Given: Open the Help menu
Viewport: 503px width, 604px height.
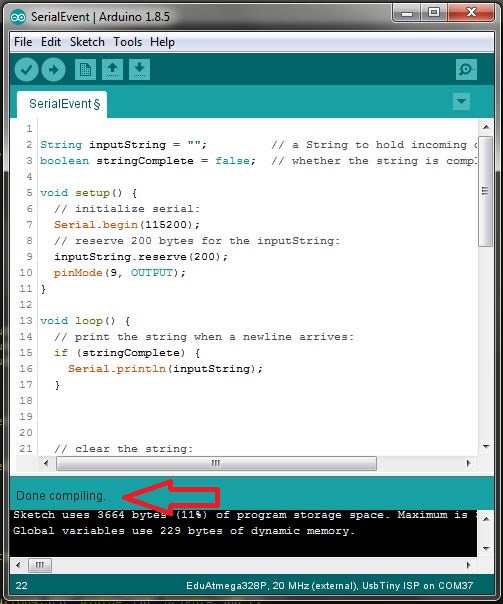Looking at the screenshot, I should click(x=162, y=42).
